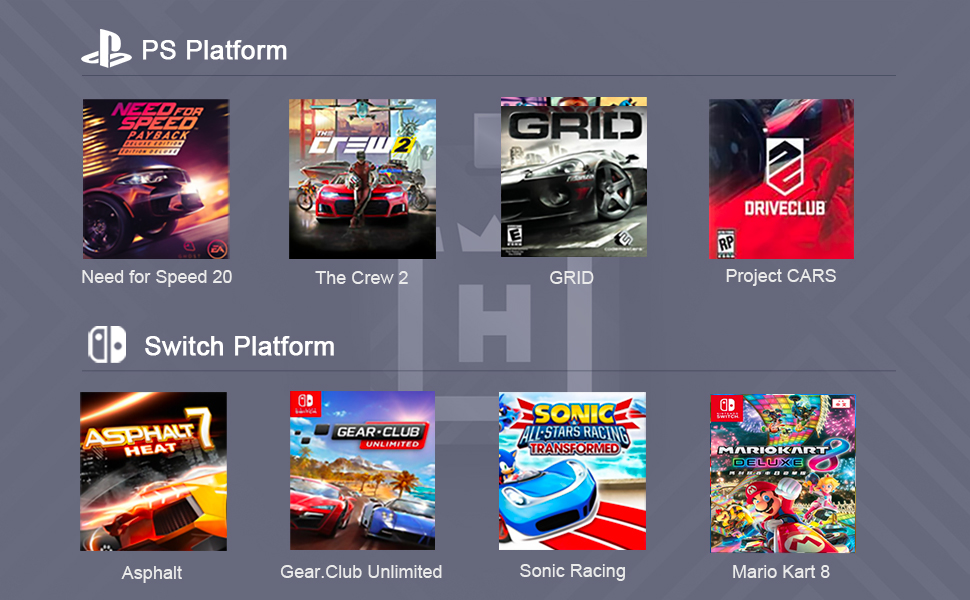Click the PS Platform heading
This screenshot has height=600, width=970.
pos(214,50)
